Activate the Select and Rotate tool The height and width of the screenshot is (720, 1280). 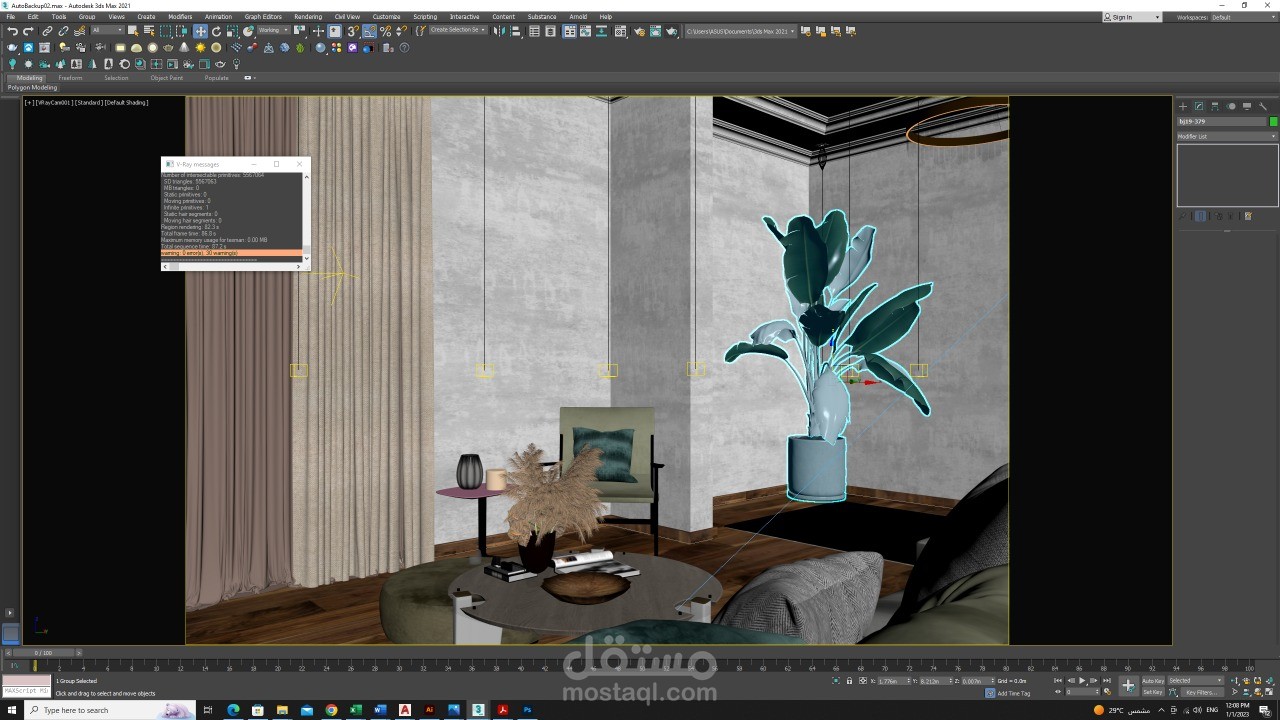click(x=216, y=31)
